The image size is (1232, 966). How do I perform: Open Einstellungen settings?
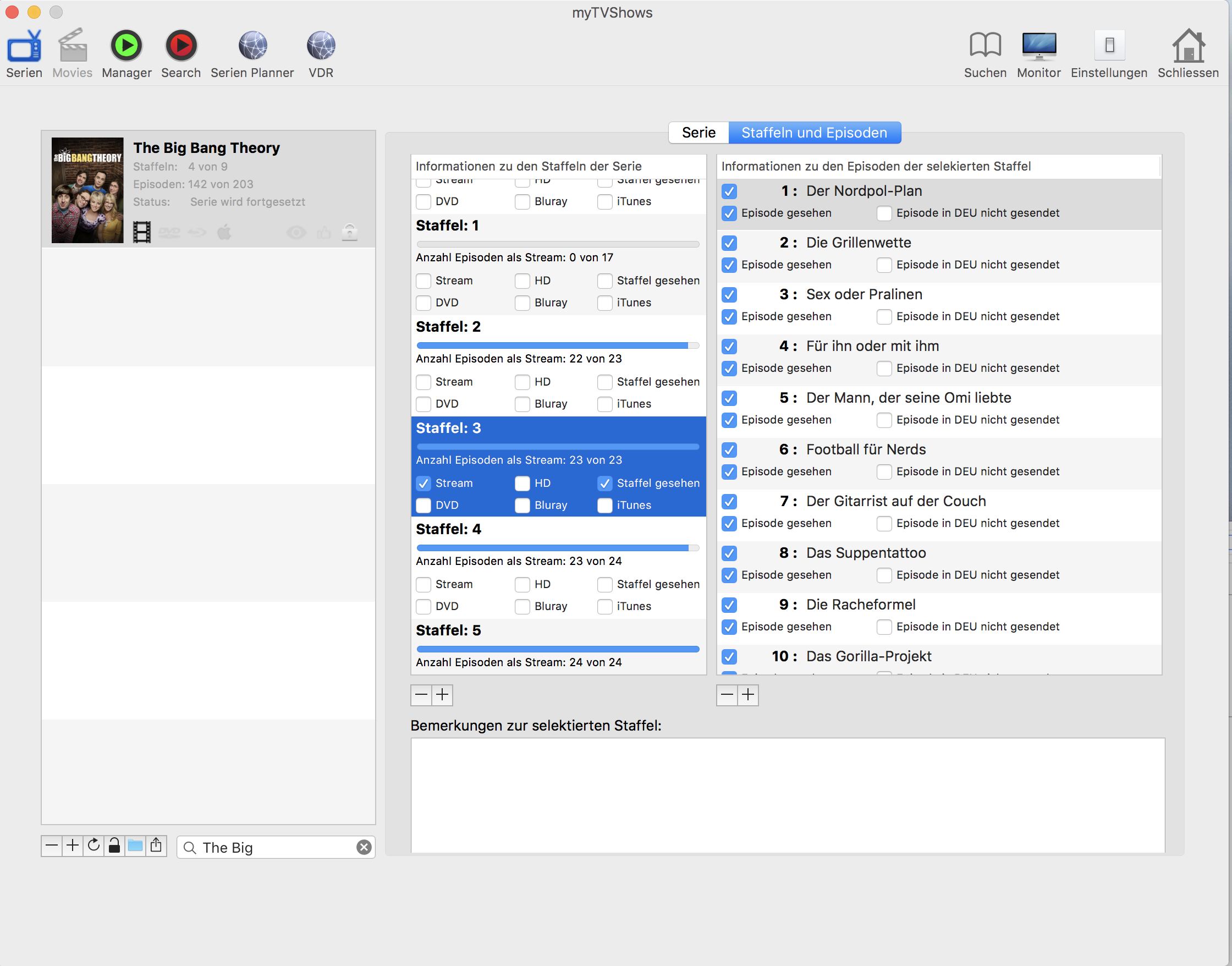[1109, 46]
